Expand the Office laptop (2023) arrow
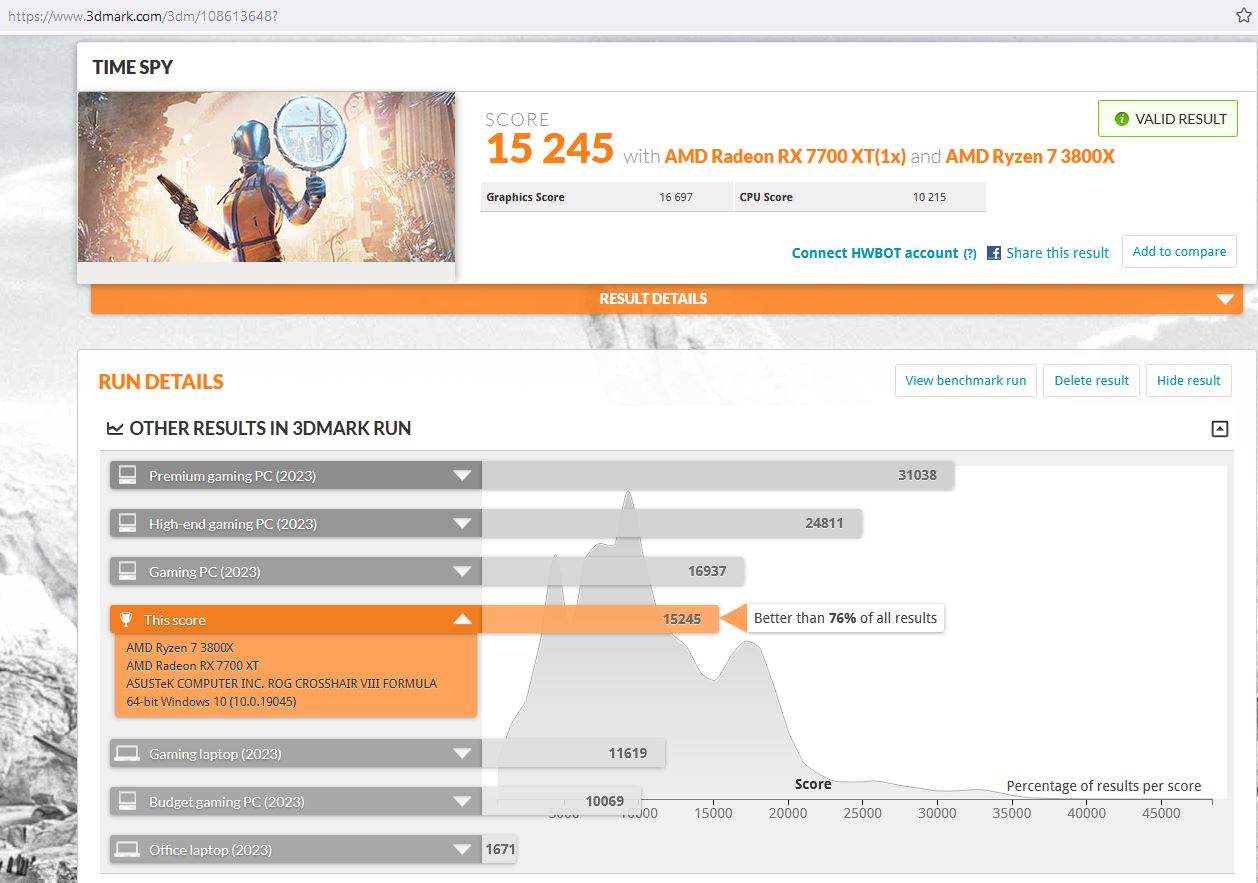This screenshot has height=883, width=1258. (461, 849)
